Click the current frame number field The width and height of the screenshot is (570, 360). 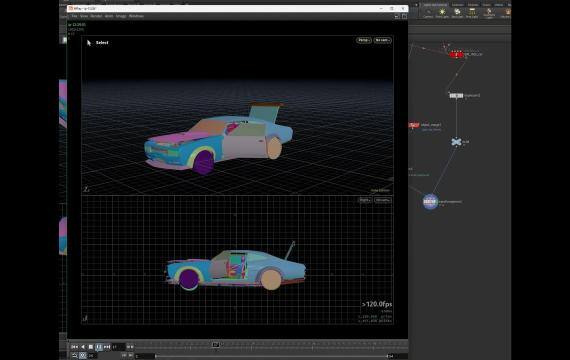tap(118, 347)
